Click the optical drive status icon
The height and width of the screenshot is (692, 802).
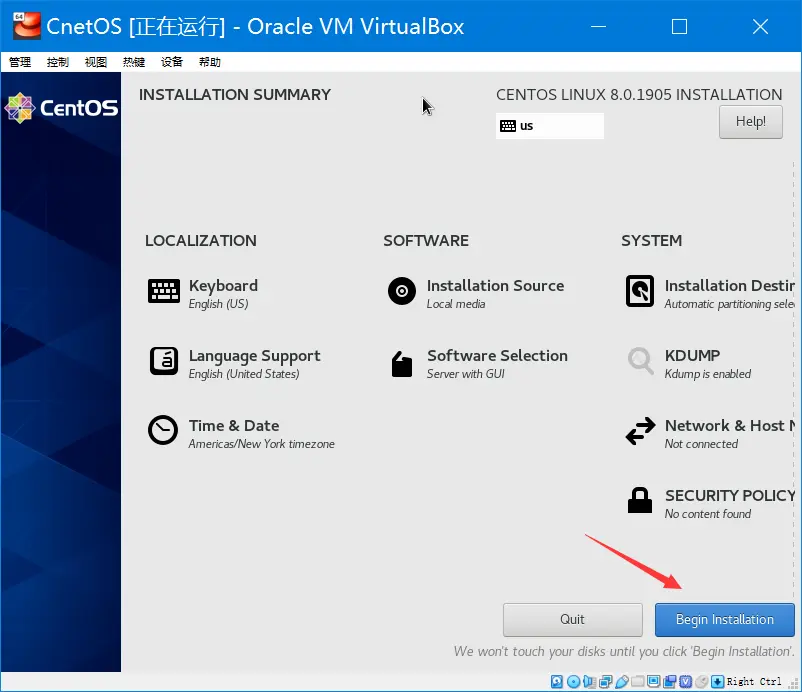click(574, 682)
